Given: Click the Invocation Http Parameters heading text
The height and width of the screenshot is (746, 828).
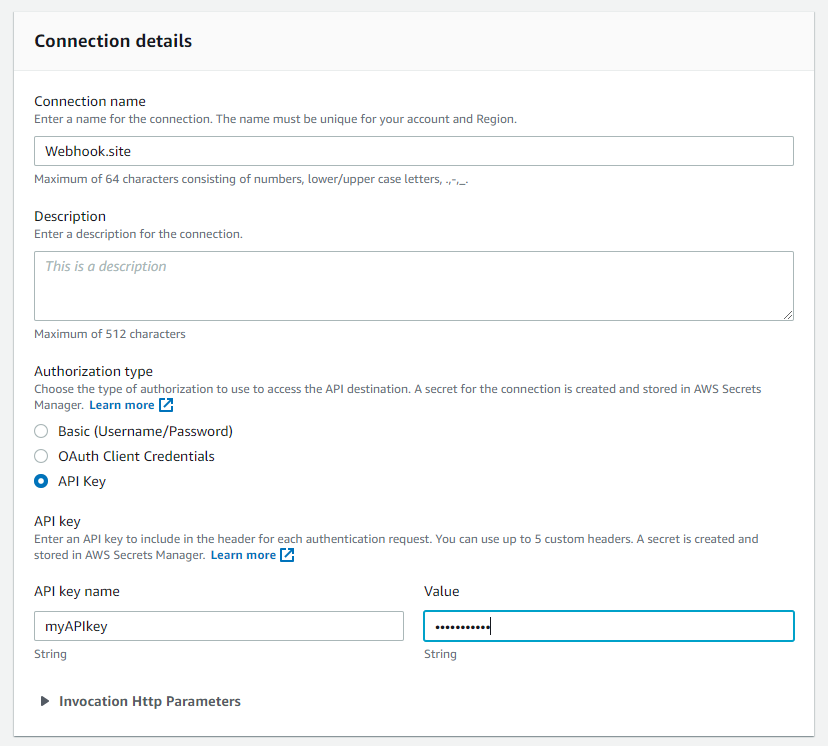Looking at the screenshot, I should (150, 702).
